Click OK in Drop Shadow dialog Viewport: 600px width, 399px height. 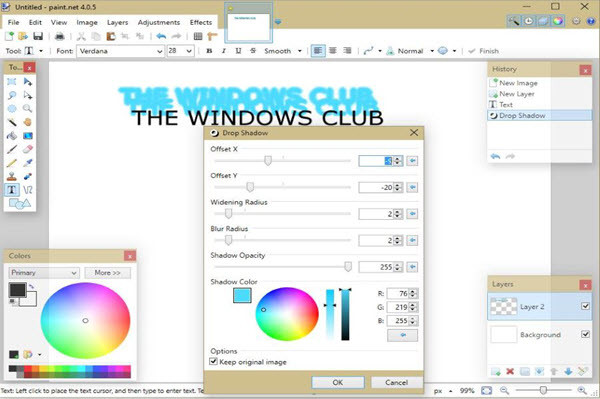click(338, 382)
